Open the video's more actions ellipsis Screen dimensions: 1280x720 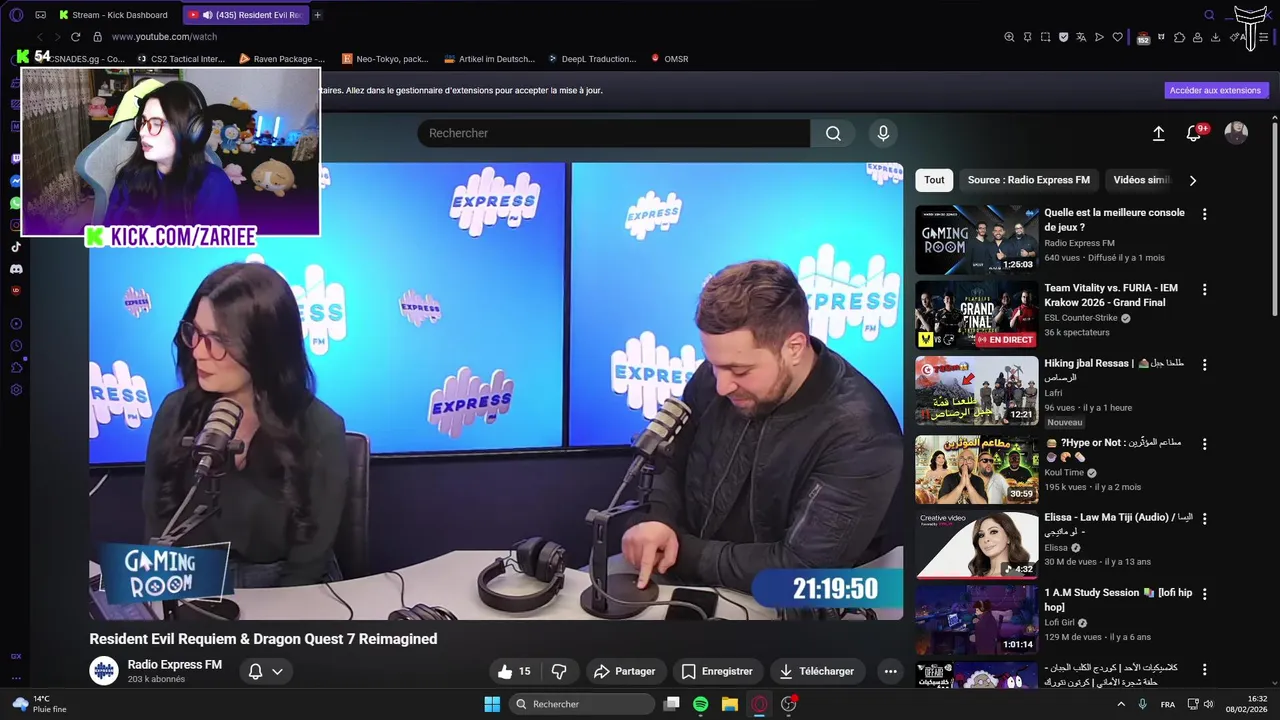pyautogui.click(x=890, y=671)
